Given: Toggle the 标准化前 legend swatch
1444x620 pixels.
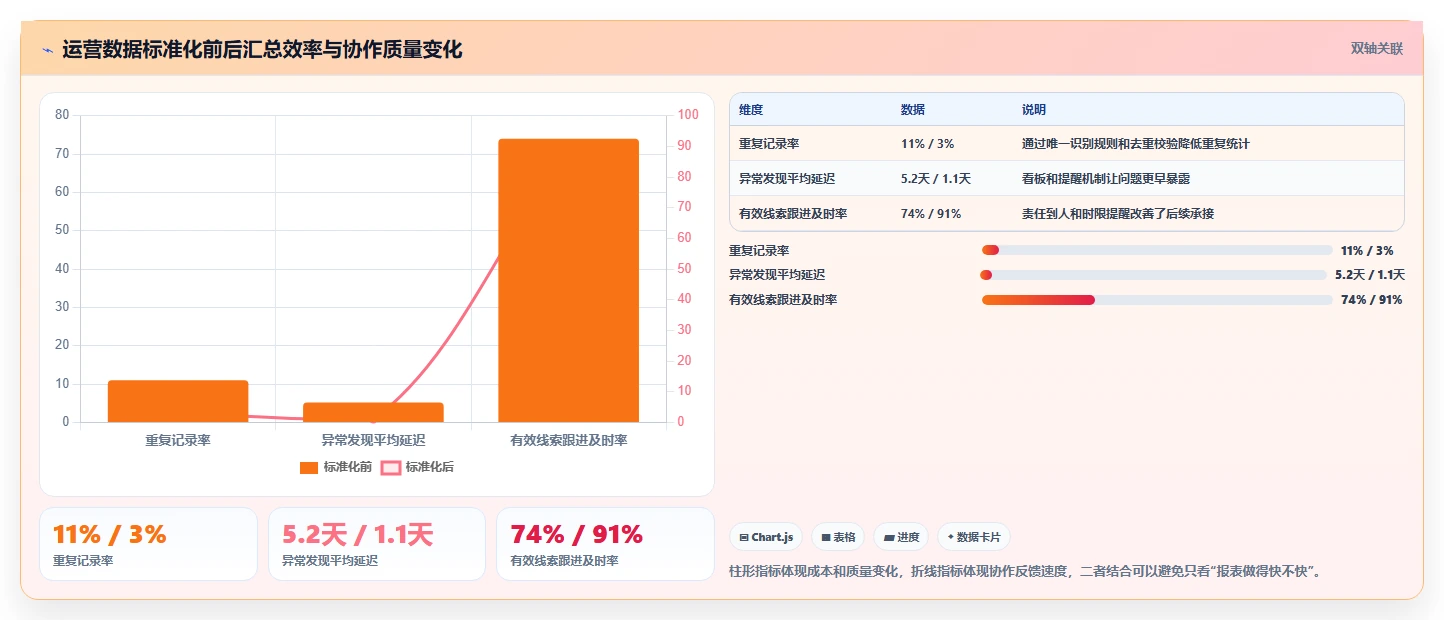Looking at the screenshot, I should [x=309, y=467].
